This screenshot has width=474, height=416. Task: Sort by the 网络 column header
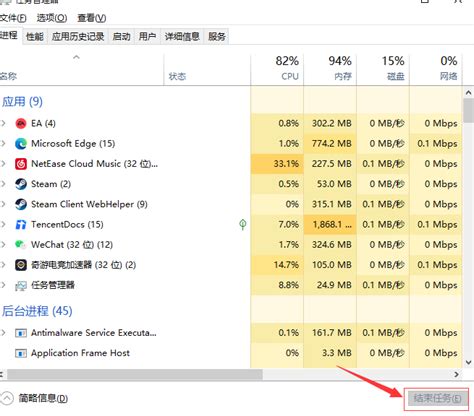coord(436,69)
